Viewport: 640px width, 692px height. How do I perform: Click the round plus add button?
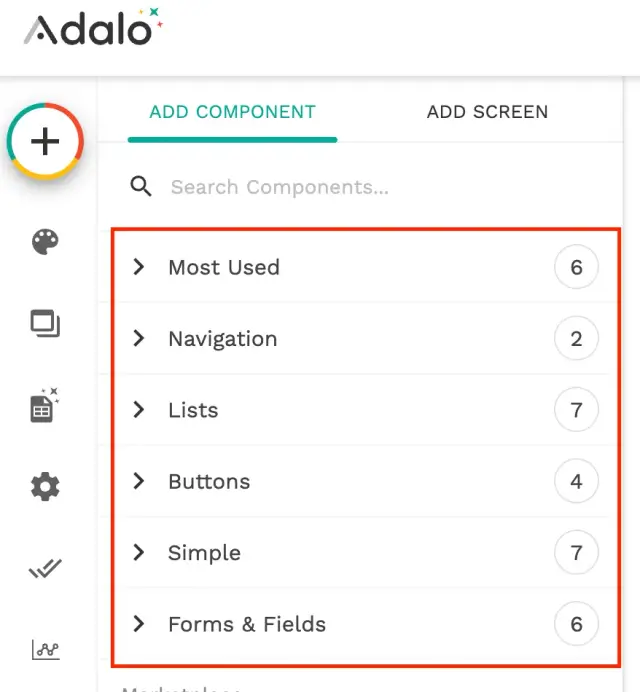[45, 142]
